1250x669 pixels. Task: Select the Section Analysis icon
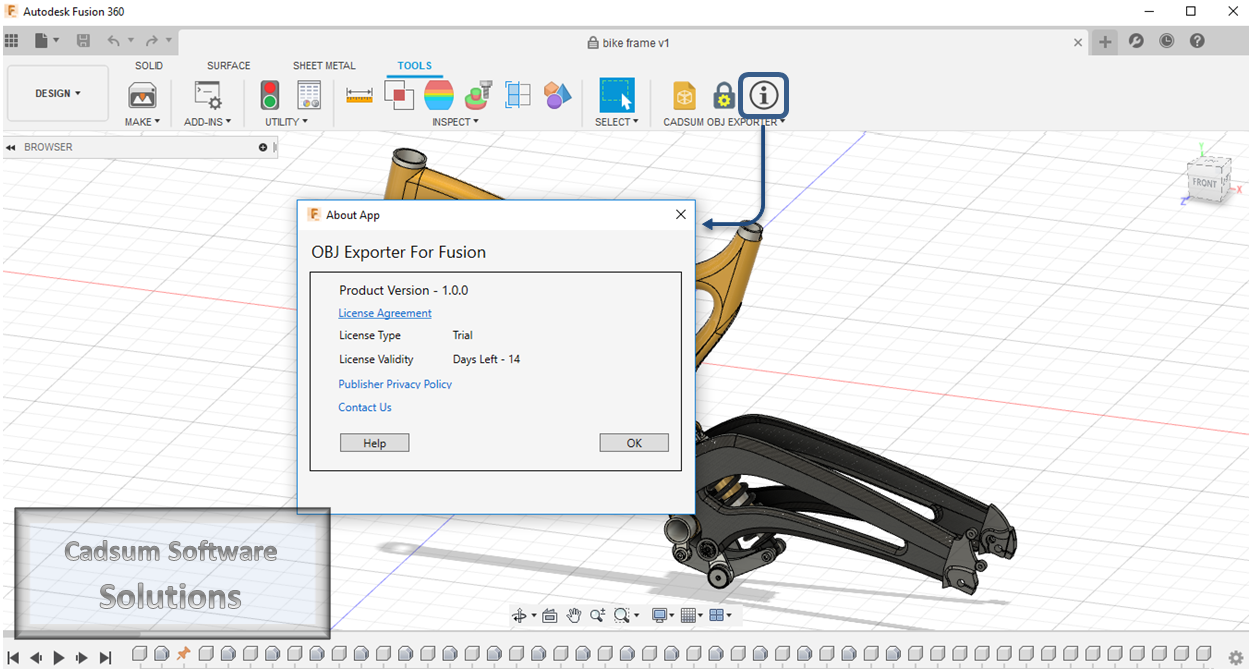click(x=518, y=93)
